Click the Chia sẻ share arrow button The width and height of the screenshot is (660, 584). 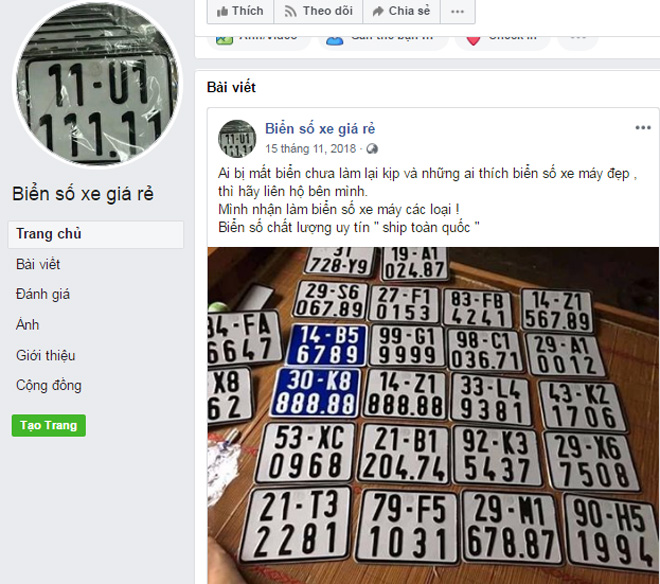point(402,11)
